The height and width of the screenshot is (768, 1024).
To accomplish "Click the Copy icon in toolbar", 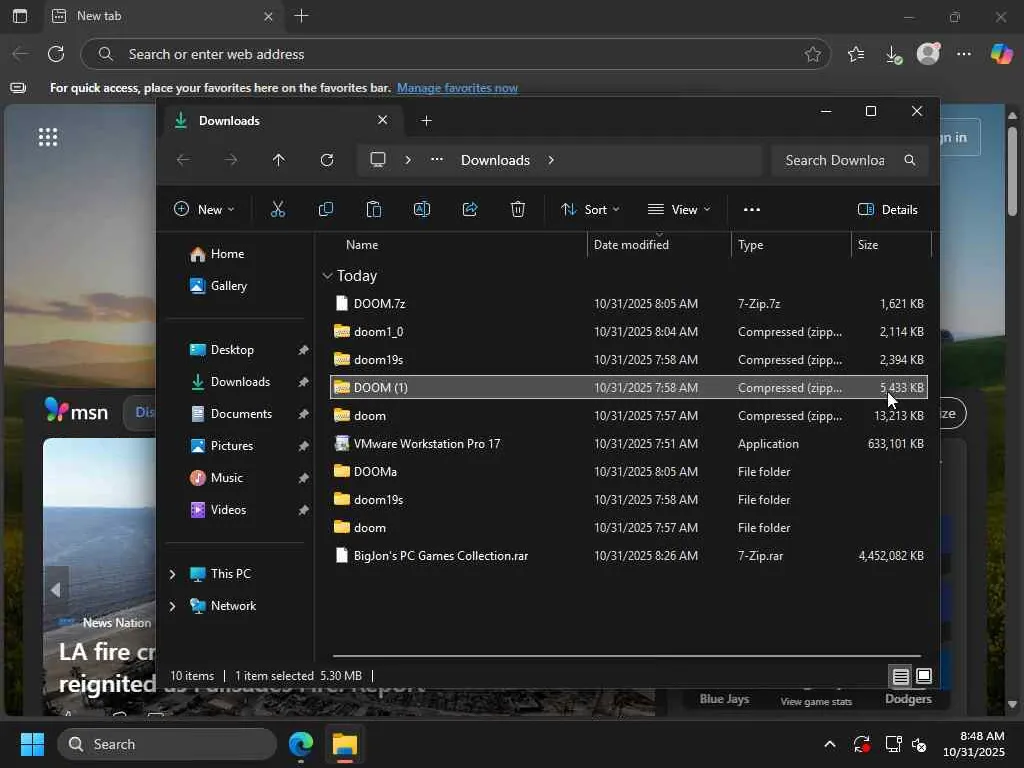I will click(326, 209).
